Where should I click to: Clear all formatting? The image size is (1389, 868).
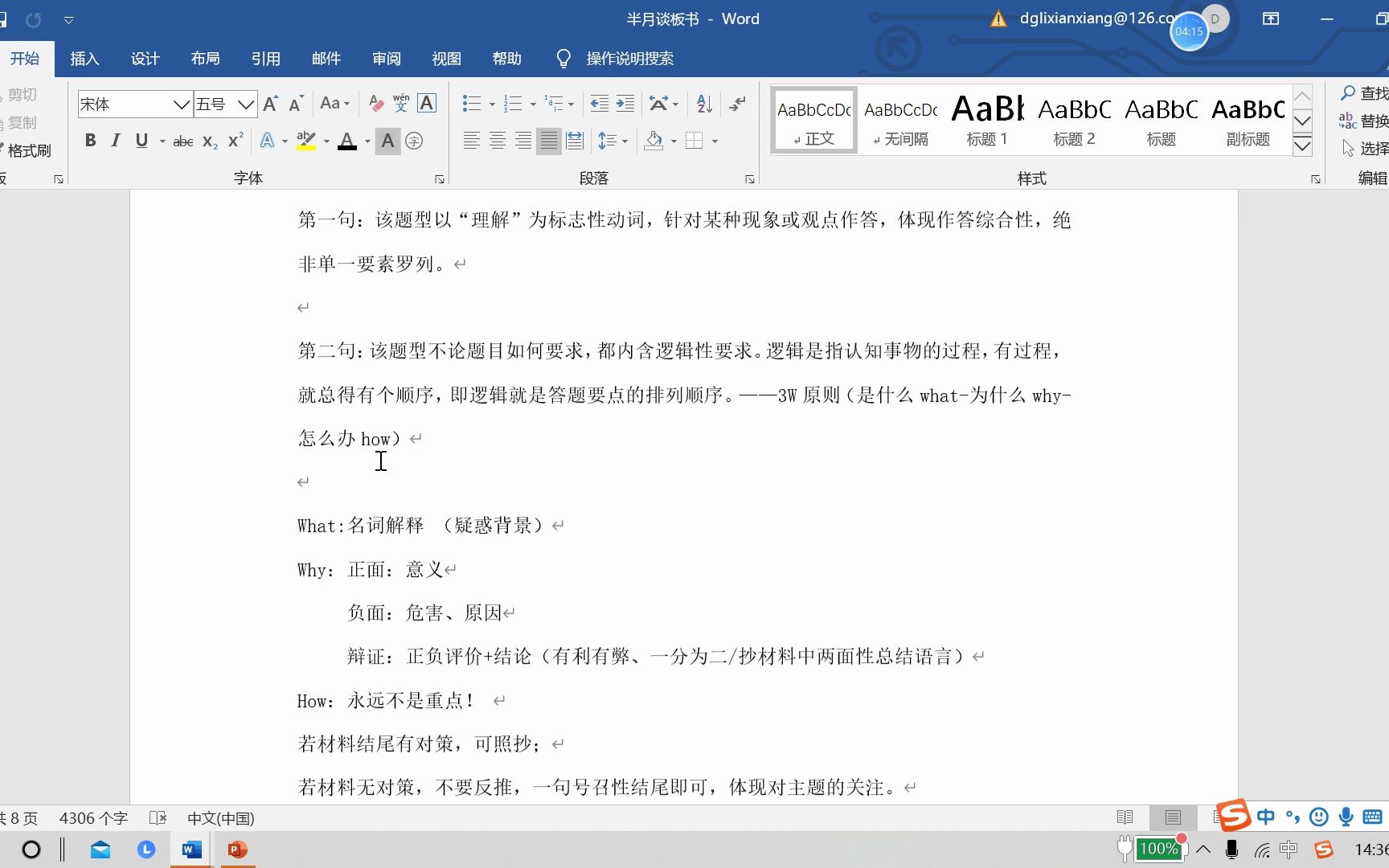(375, 104)
